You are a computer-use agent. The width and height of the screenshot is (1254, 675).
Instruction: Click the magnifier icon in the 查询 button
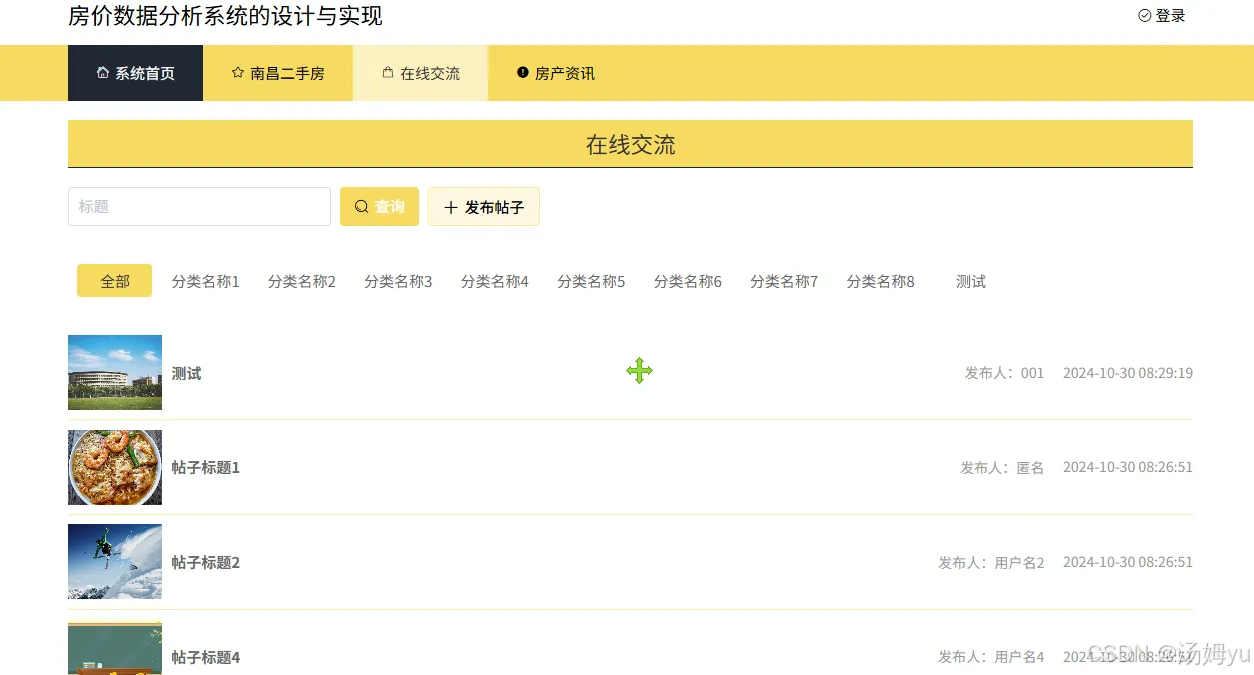(362, 207)
